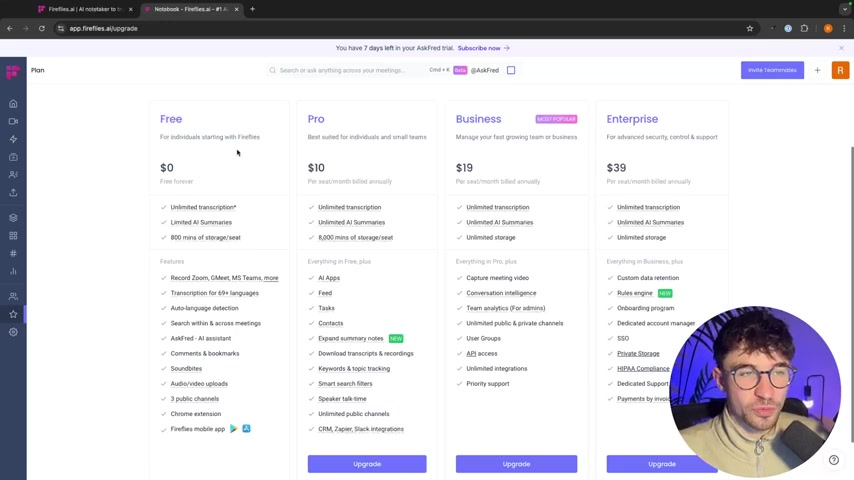
Task: Close the Notebook - Fireflies.ai tab
Action: pyautogui.click(x=236, y=9)
